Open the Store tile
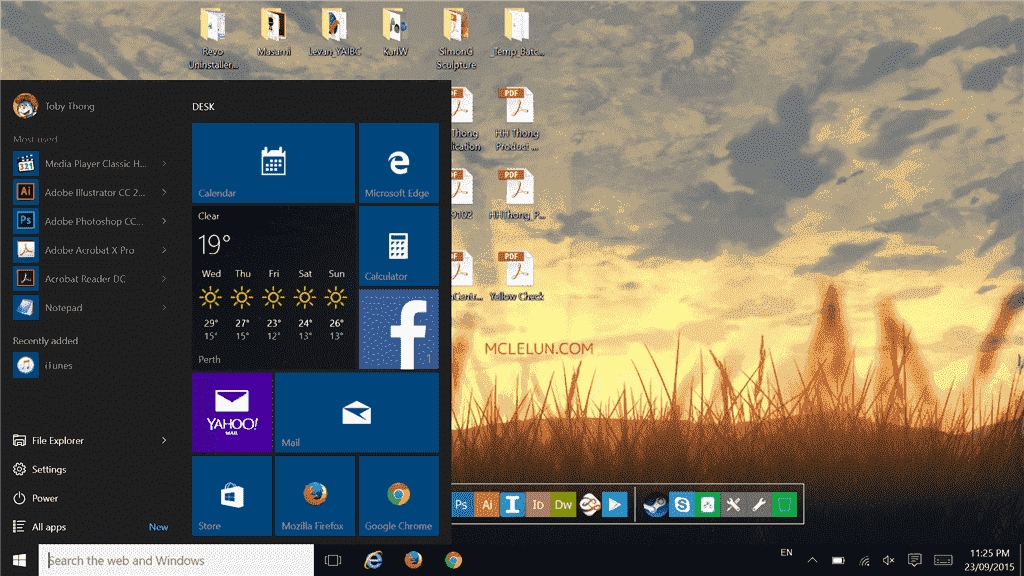This screenshot has width=1024, height=576. 232,496
